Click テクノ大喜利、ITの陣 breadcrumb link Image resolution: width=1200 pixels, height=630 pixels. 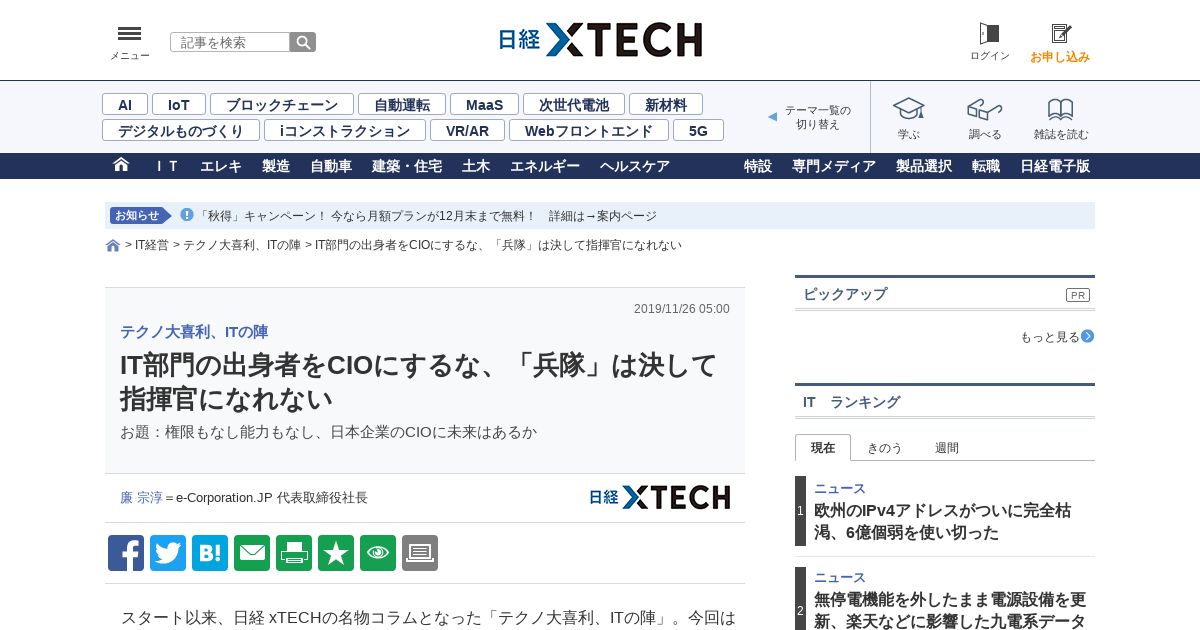(242, 245)
